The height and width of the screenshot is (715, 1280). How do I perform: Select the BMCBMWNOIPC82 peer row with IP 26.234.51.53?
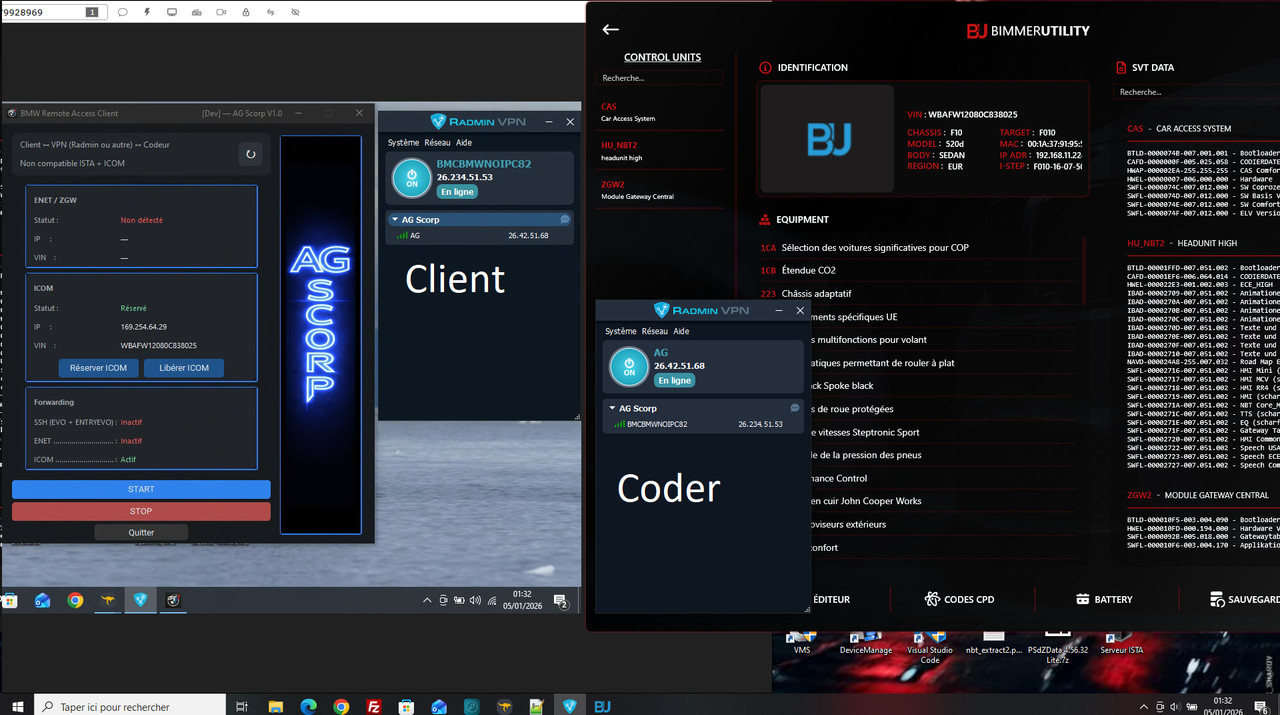pos(703,424)
